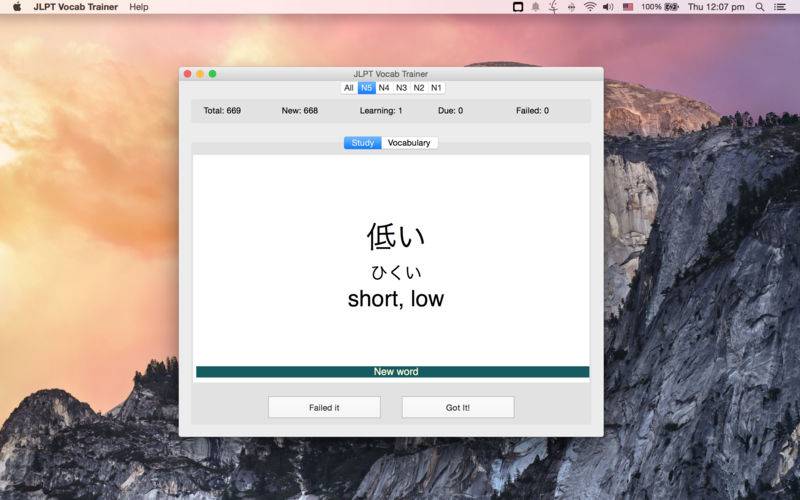Click the JLPT Vocab Trainer window title
This screenshot has height=500, width=800.
391,74
